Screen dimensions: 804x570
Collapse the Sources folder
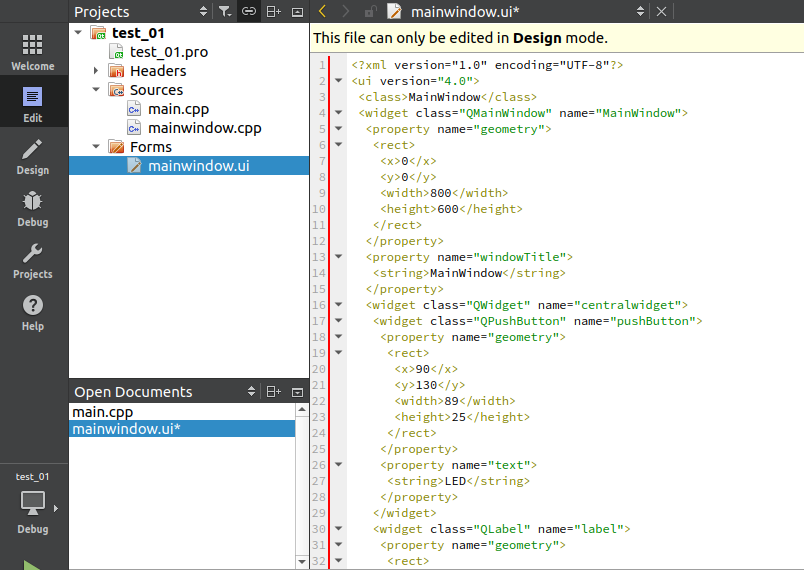tap(96, 89)
